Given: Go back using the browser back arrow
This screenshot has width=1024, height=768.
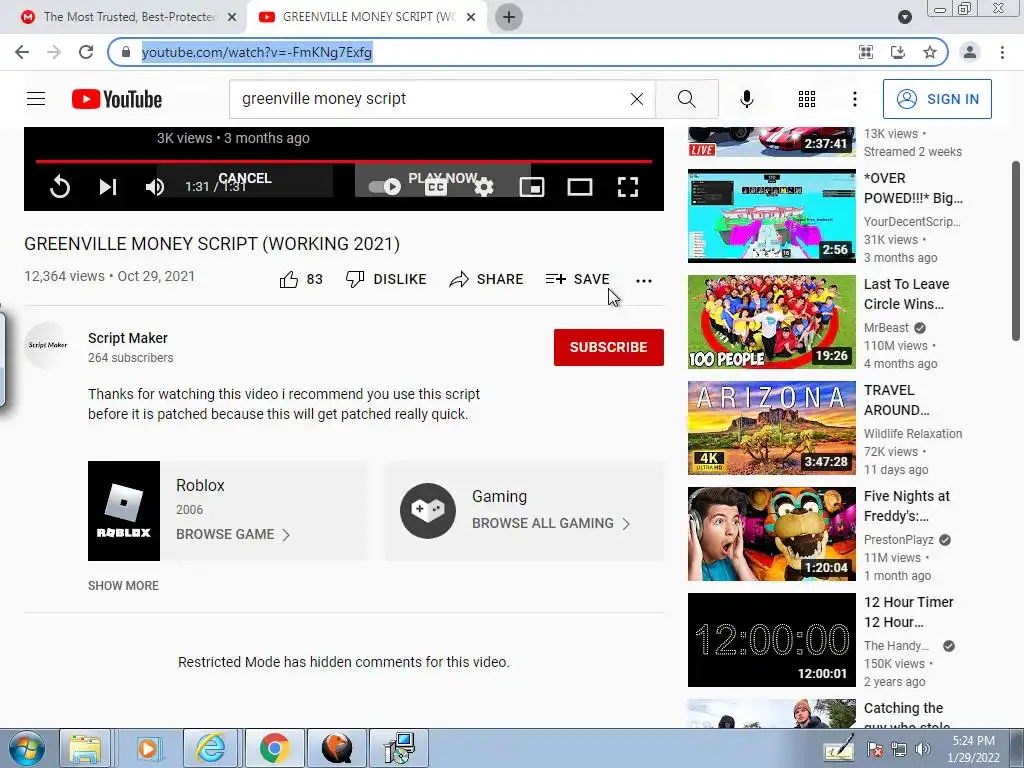Looking at the screenshot, I should pyautogui.click(x=22, y=52).
